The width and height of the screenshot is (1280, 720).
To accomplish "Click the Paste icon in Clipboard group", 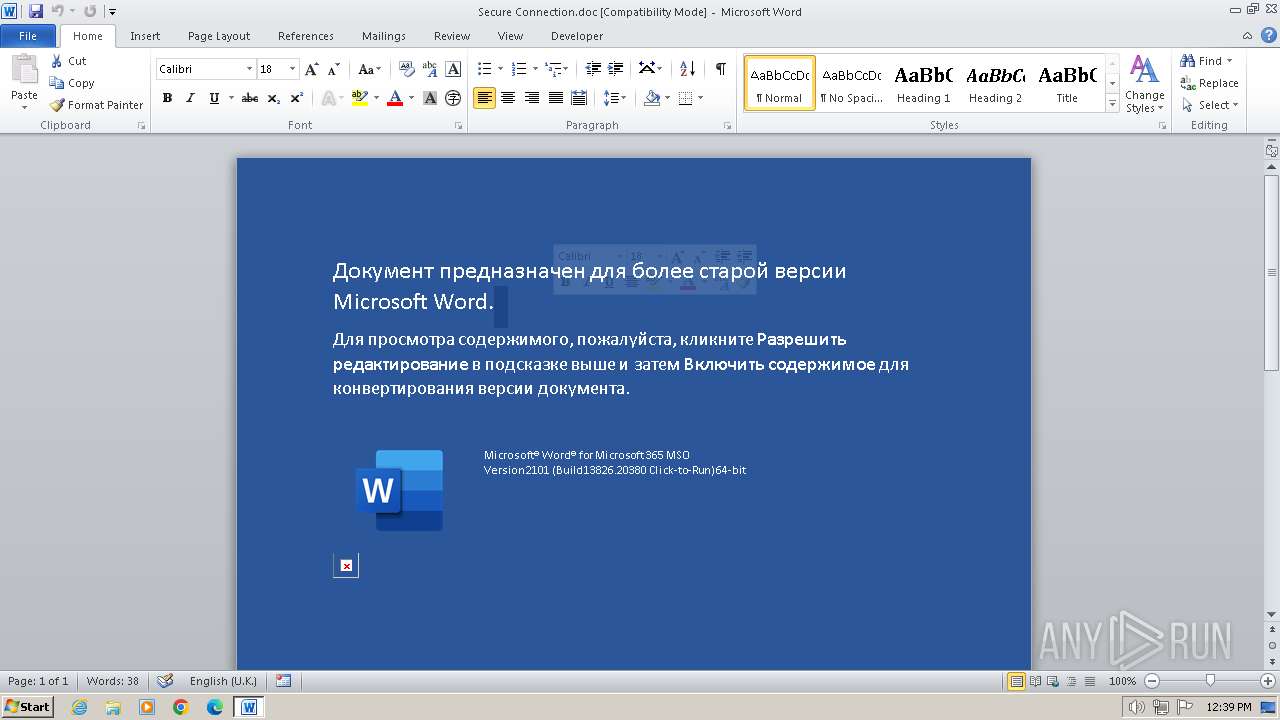I will tap(24, 72).
